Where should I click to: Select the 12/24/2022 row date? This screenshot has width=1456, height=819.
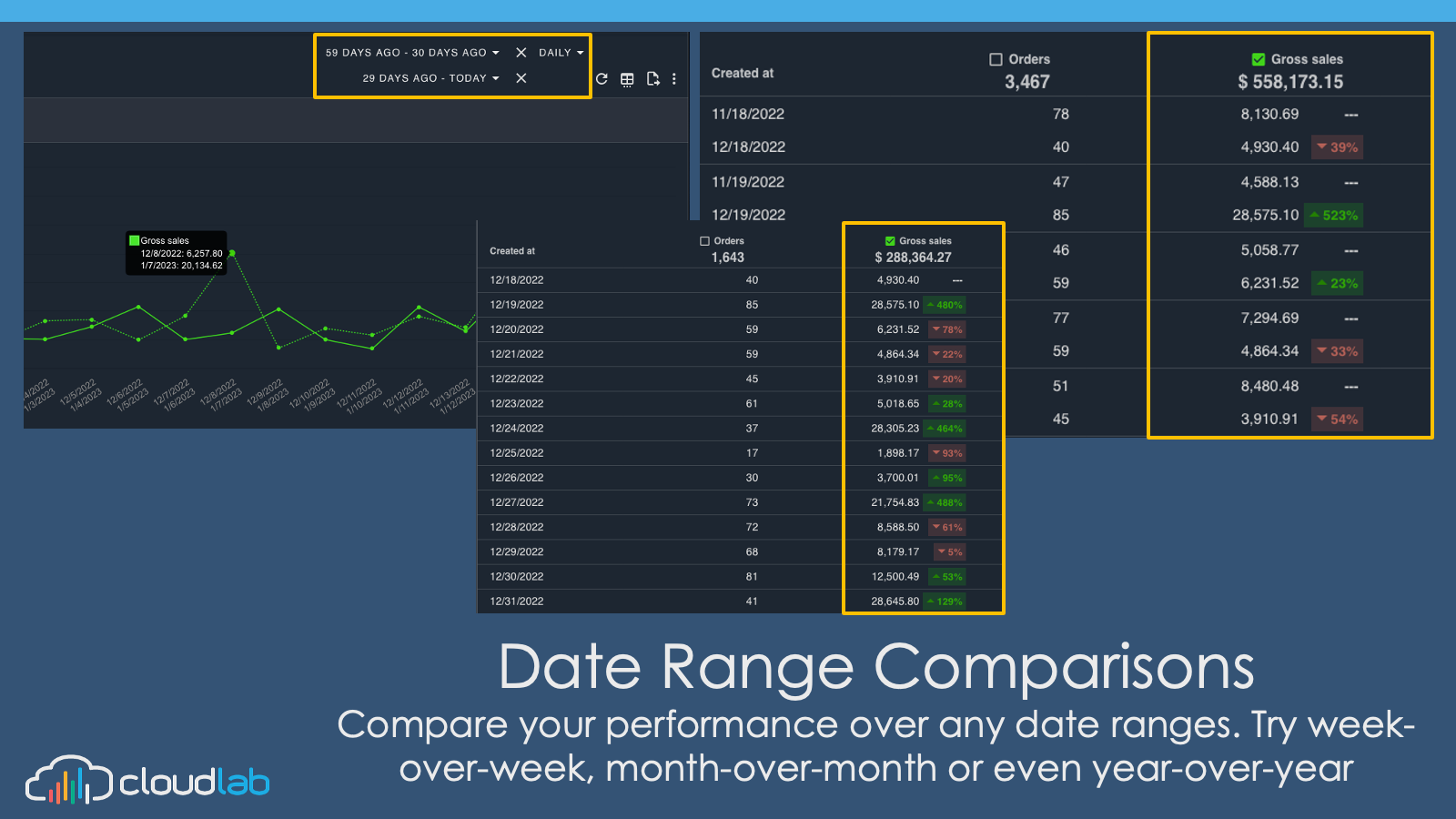(x=517, y=428)
